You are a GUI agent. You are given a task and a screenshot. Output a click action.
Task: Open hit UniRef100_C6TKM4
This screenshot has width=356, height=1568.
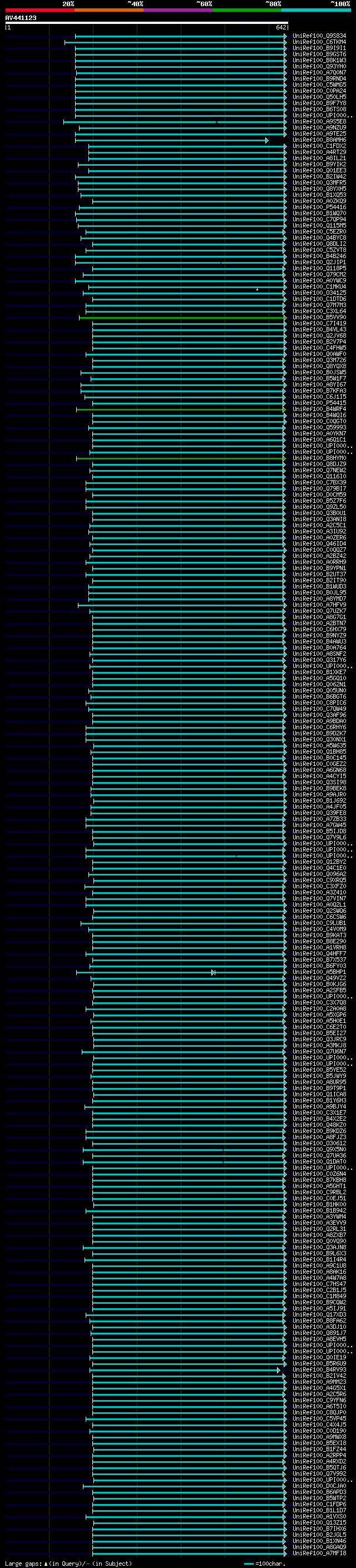tap(319, 42)
